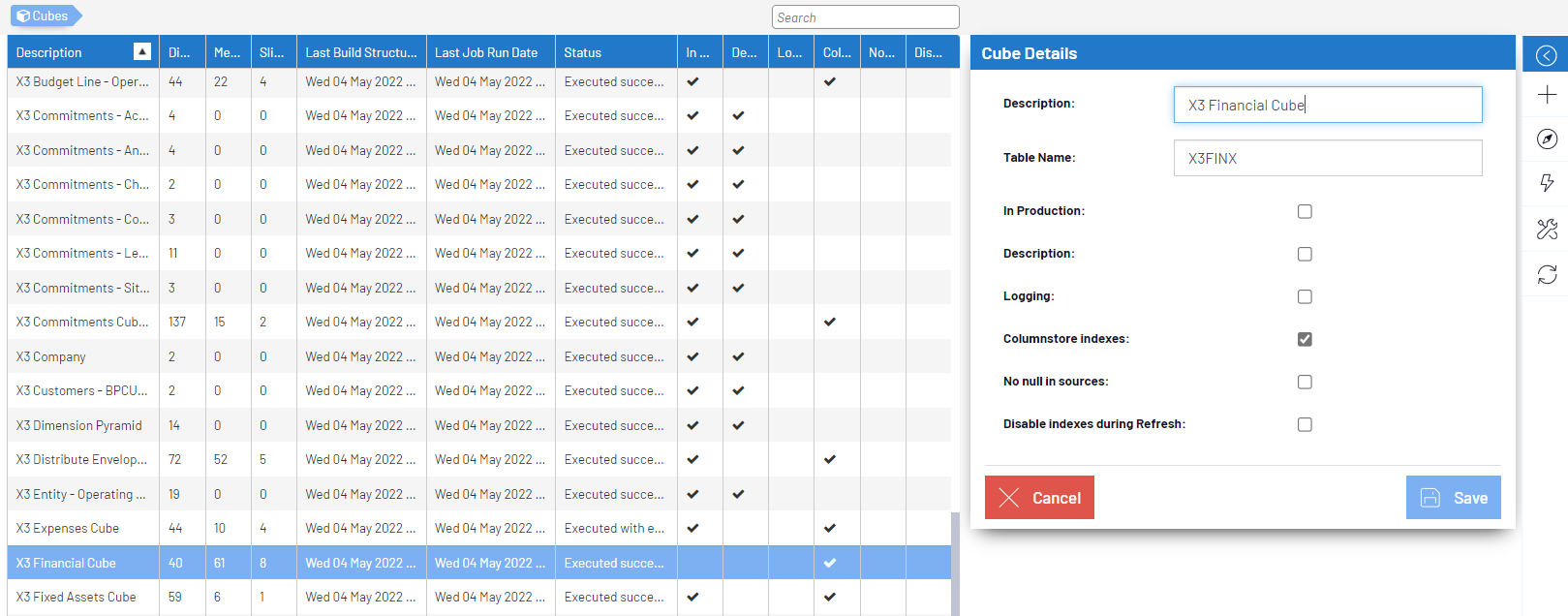Sort by the Status column header
The height and width of the screenshot is (616, 1568).
[x=583, y=52]
